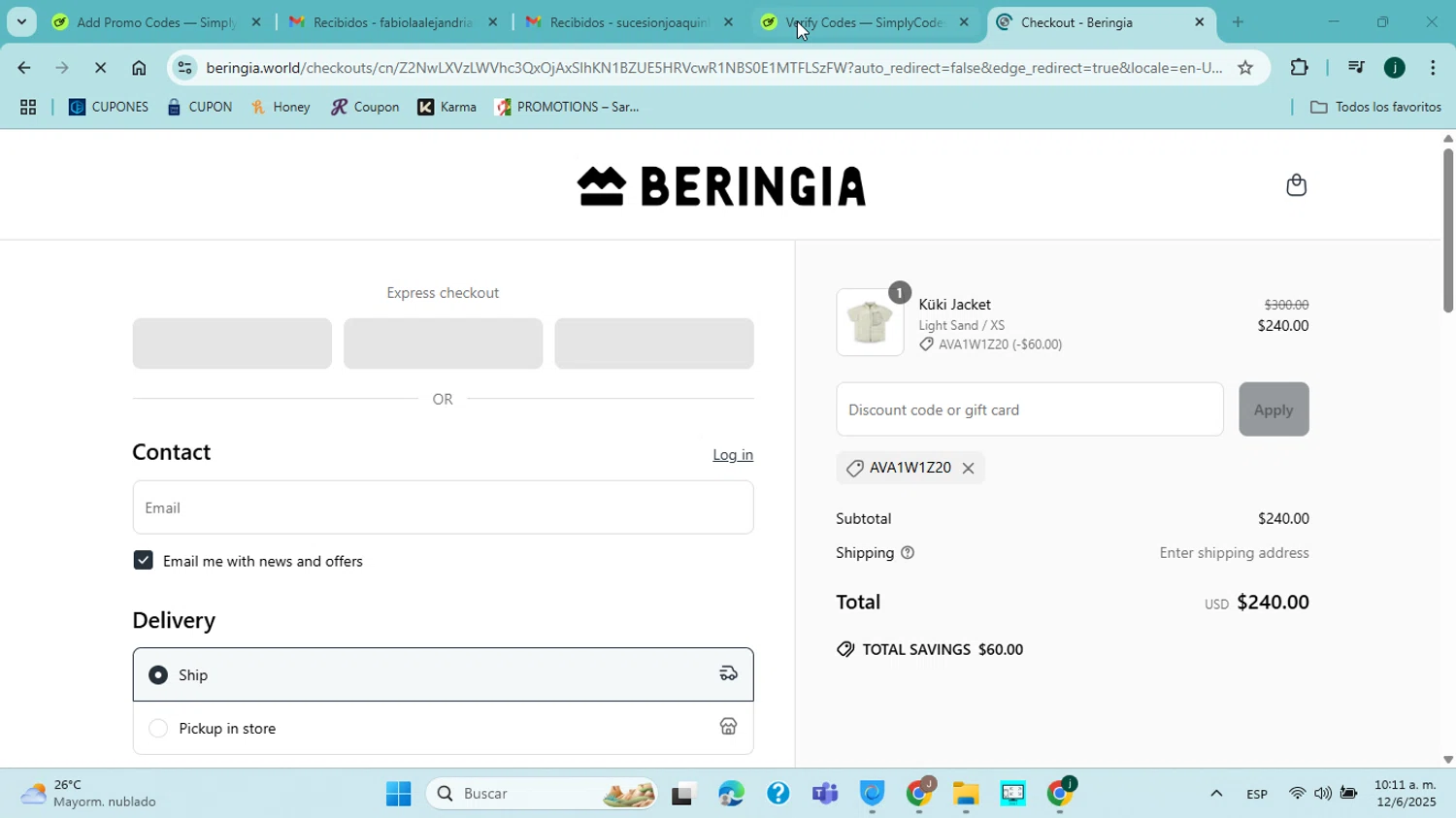Open the clock and date panel

pyautogui.click(x=1405, y=794)
